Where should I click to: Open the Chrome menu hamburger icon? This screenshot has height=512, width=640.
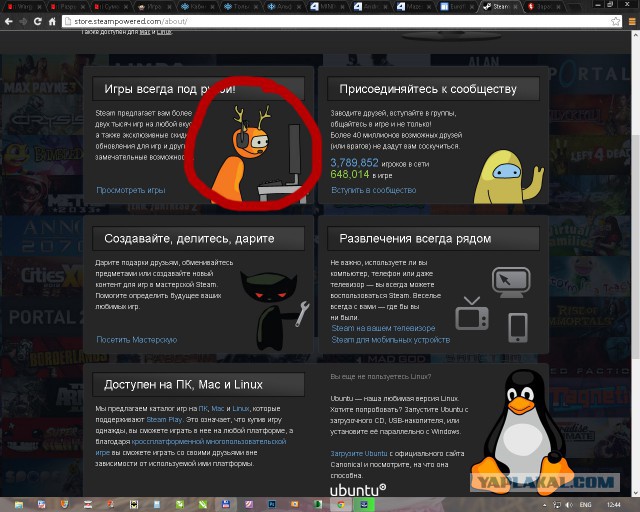pos(631,22)
